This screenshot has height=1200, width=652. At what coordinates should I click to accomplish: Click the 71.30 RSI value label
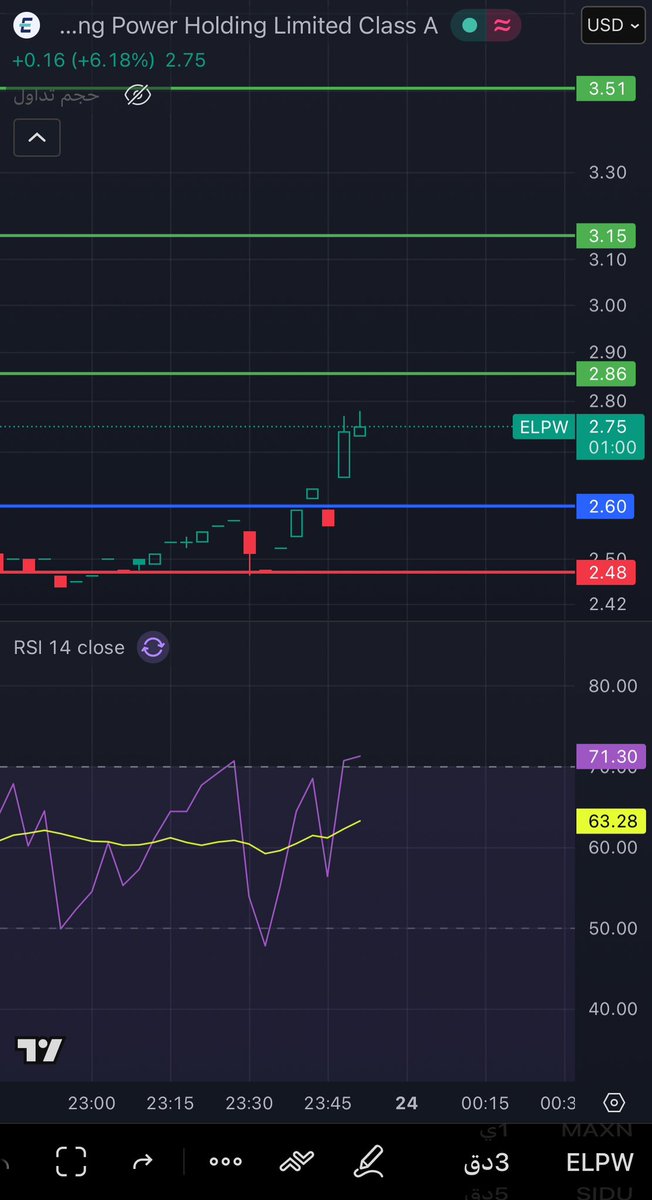pyautogui.click(x=612, y=757)
